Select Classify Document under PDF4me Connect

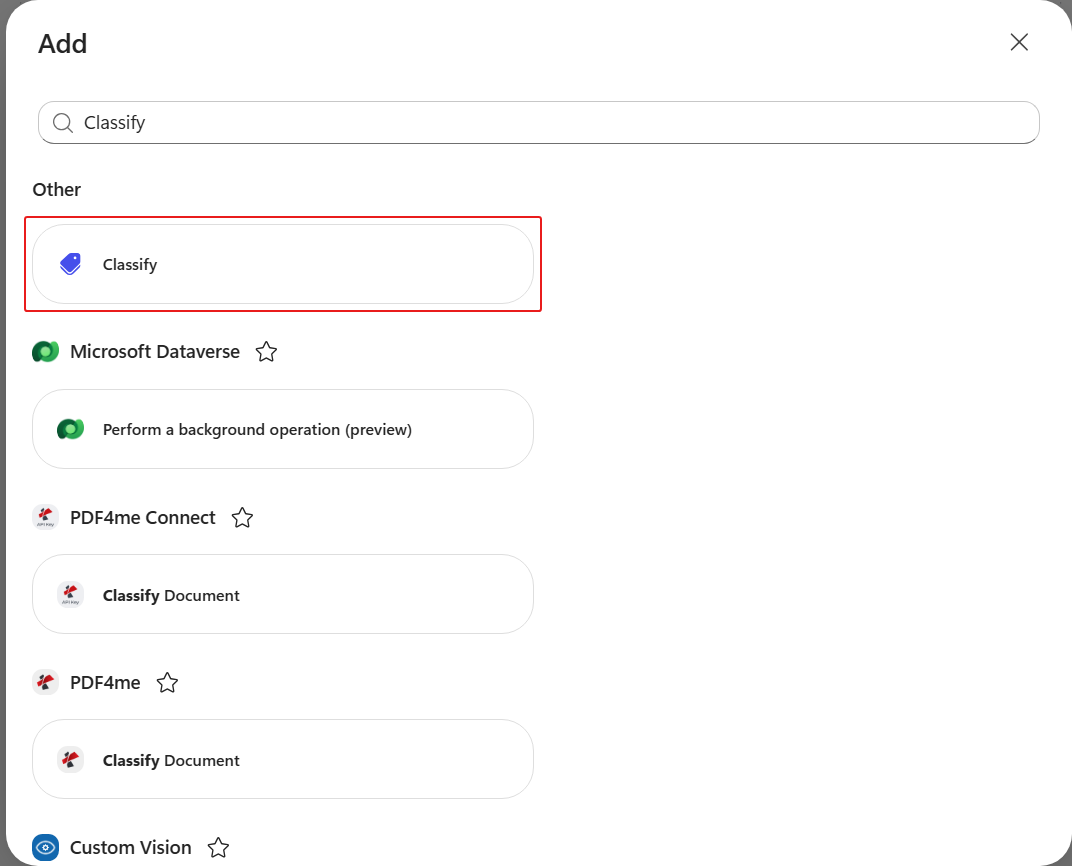click(282, 594)
